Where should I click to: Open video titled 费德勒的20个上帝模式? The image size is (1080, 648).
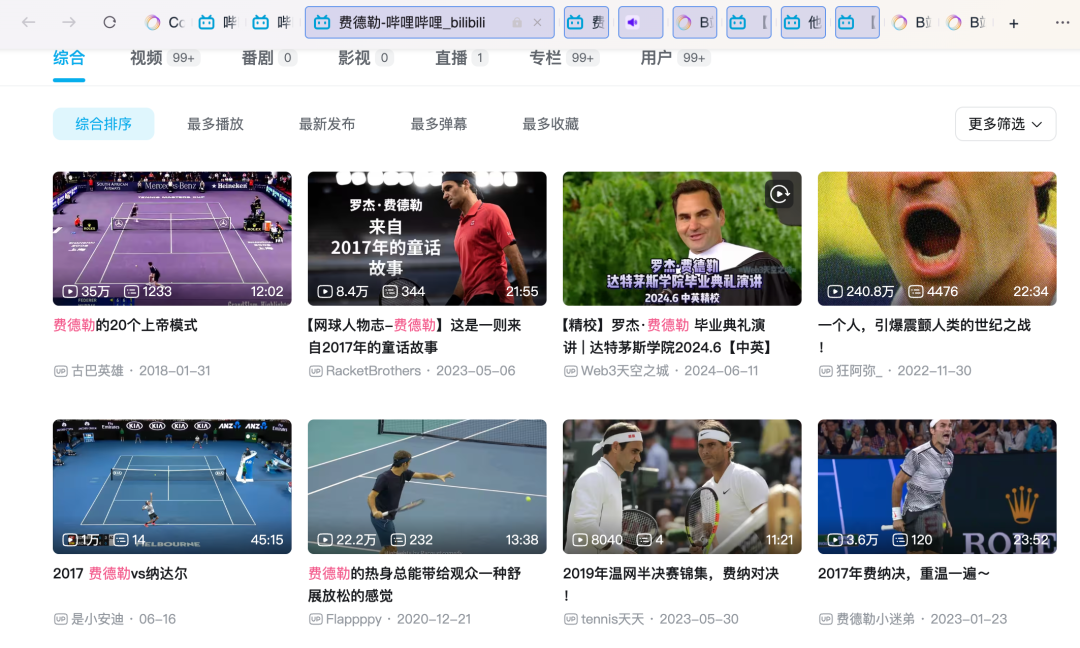[125, 325]
